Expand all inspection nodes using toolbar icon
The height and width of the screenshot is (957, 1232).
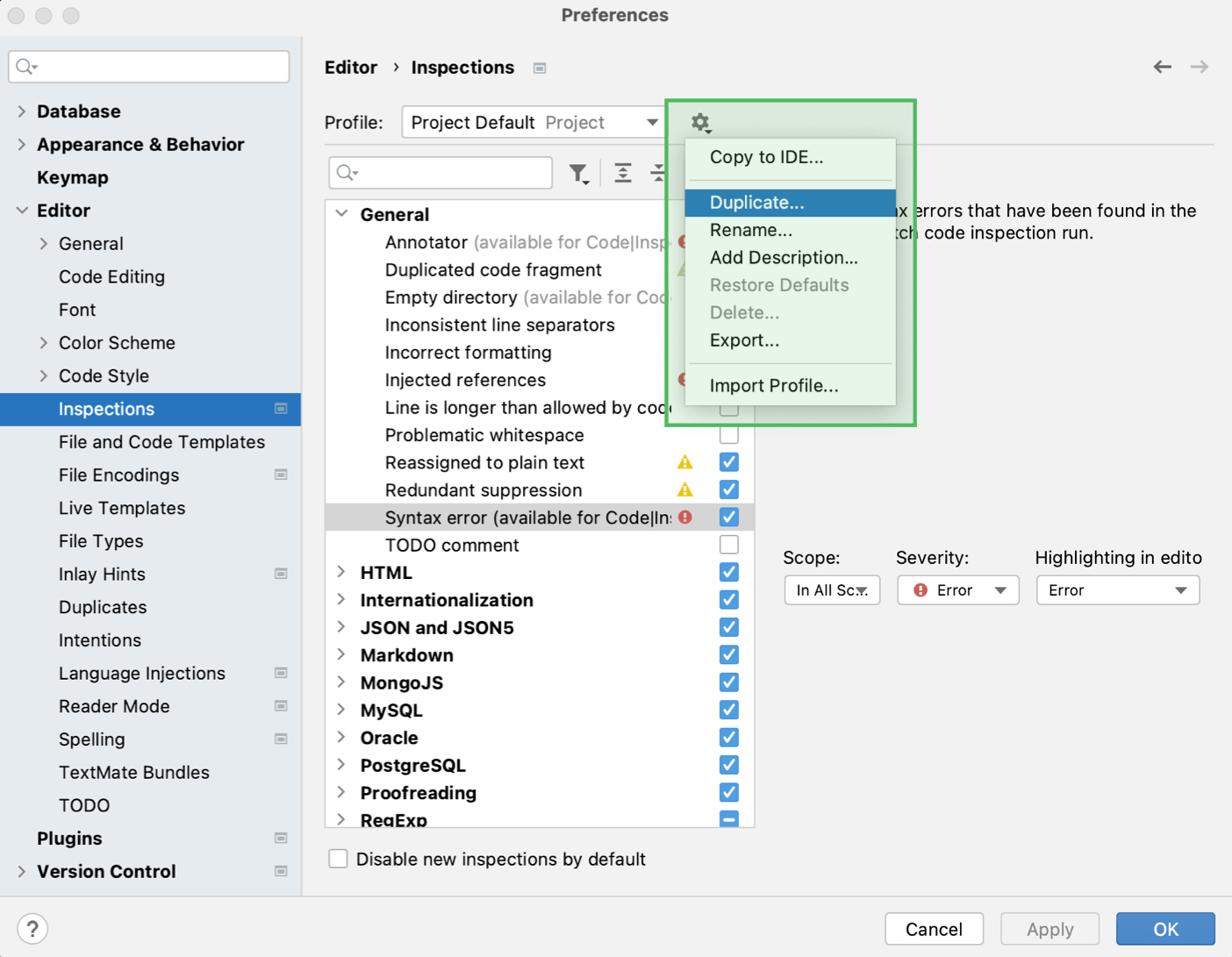[623, 173]
